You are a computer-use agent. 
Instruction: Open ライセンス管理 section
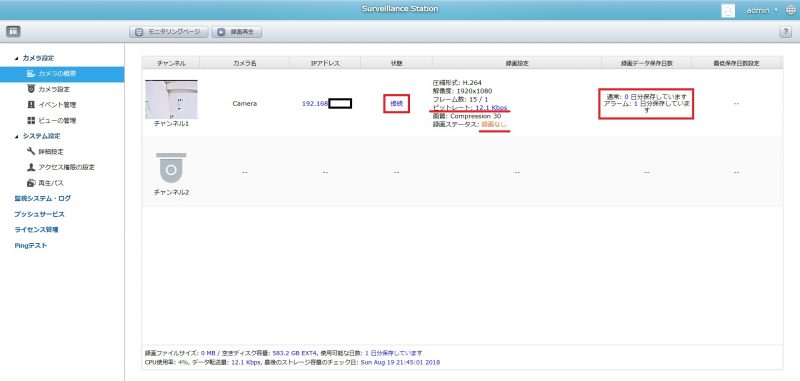point(36,230)
